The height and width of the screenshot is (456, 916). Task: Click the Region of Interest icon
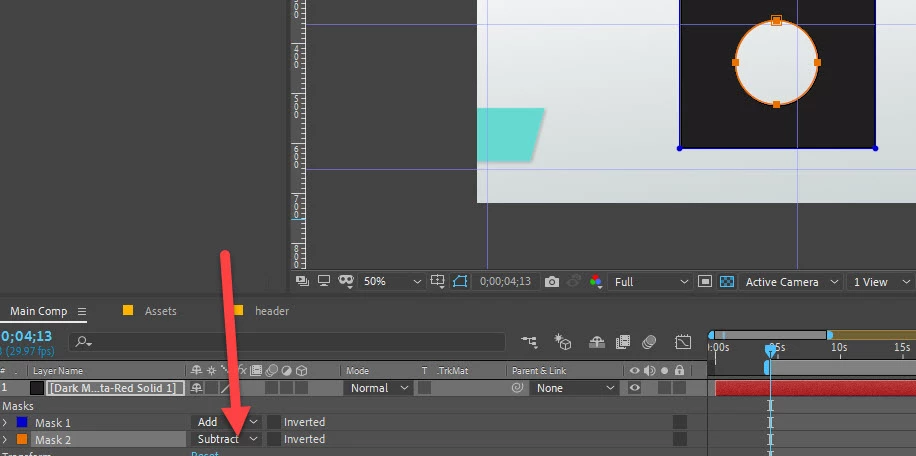coord(705,281)
